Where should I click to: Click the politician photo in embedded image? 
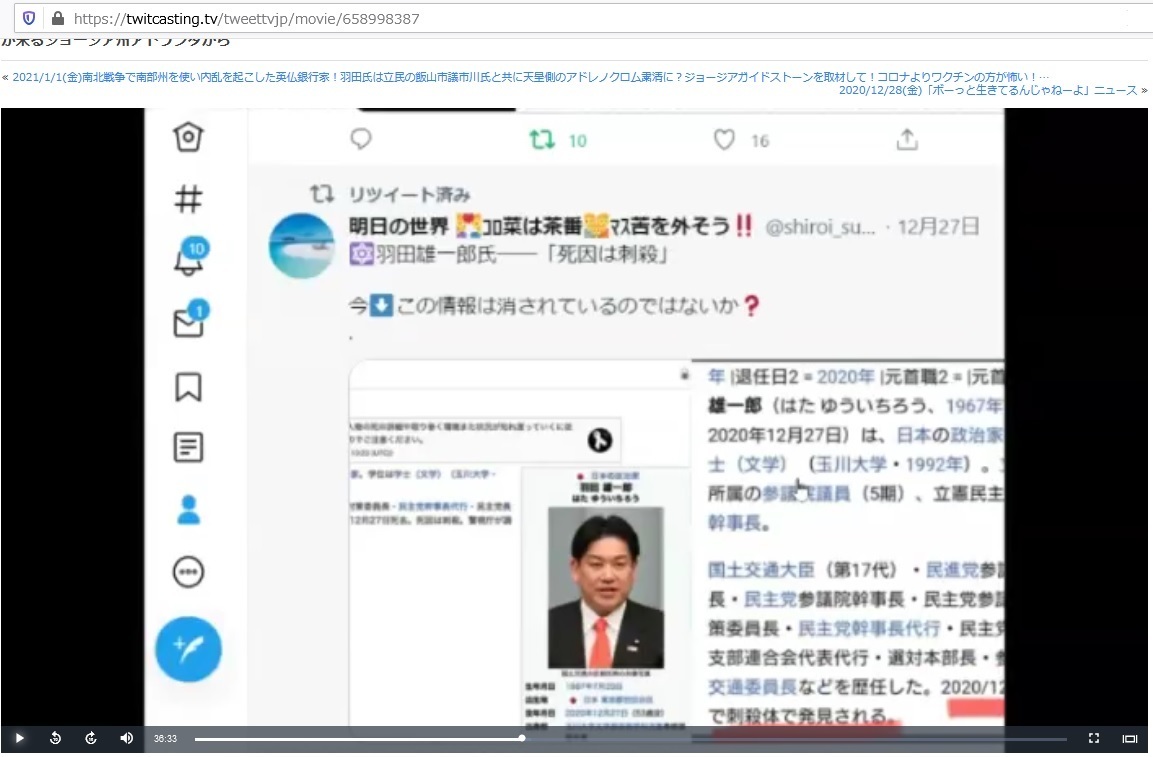[x=606, y=589]
